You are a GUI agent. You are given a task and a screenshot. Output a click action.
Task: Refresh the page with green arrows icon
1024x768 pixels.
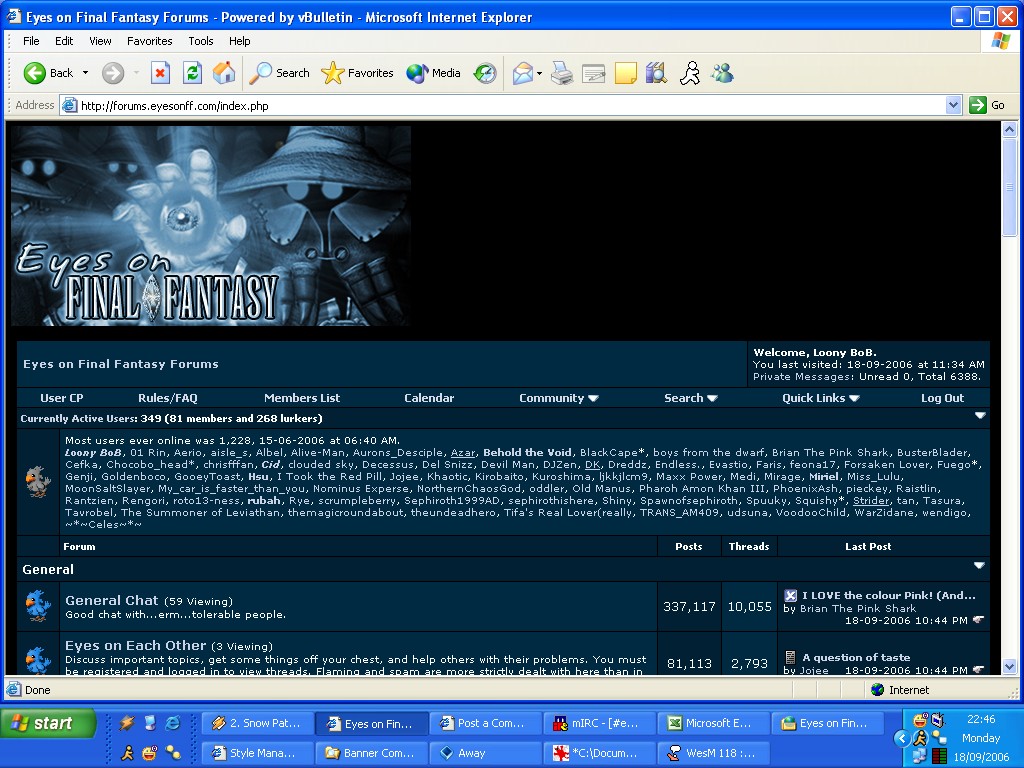pos(192,72)
